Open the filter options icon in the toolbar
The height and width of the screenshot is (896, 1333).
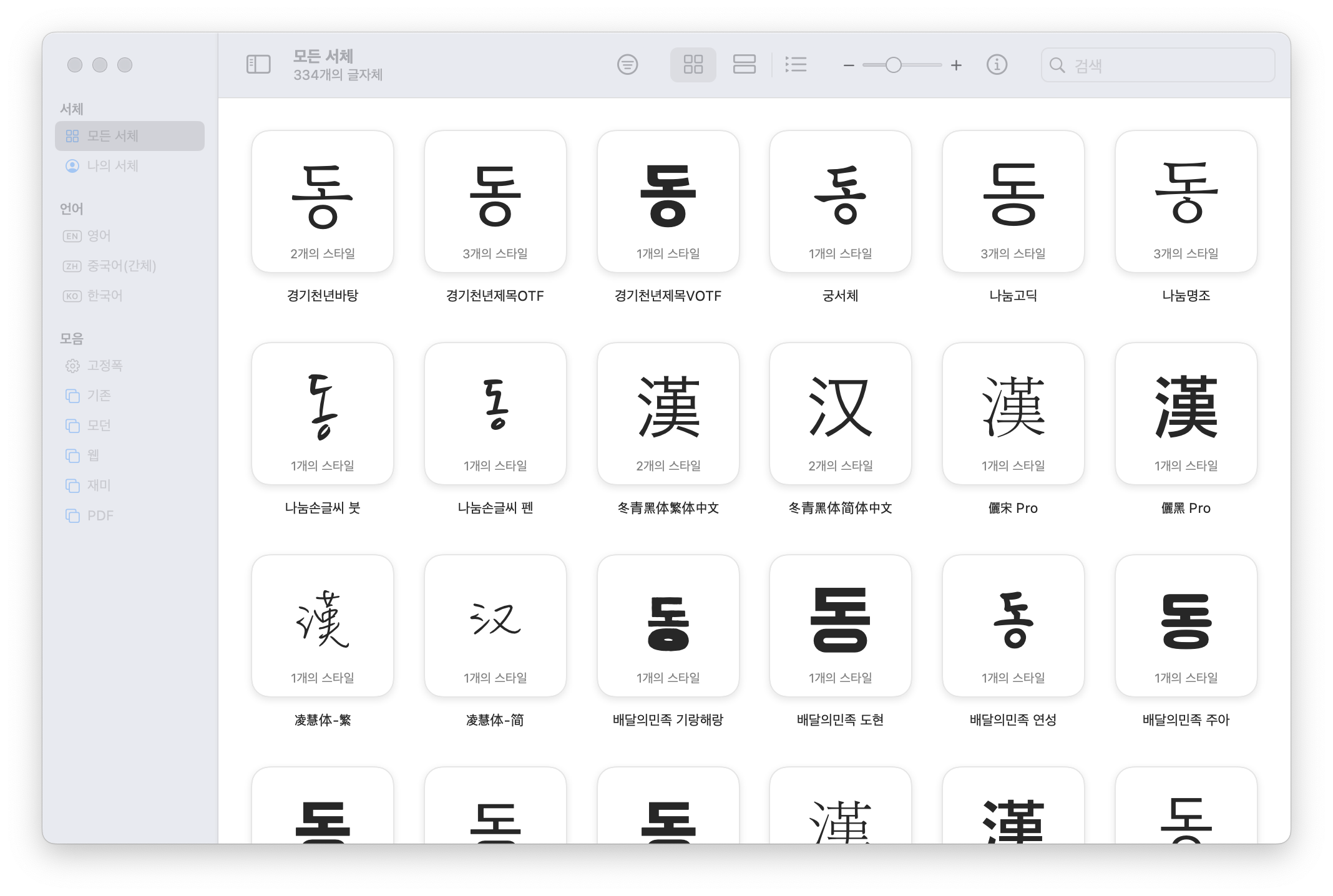[628, 64]
